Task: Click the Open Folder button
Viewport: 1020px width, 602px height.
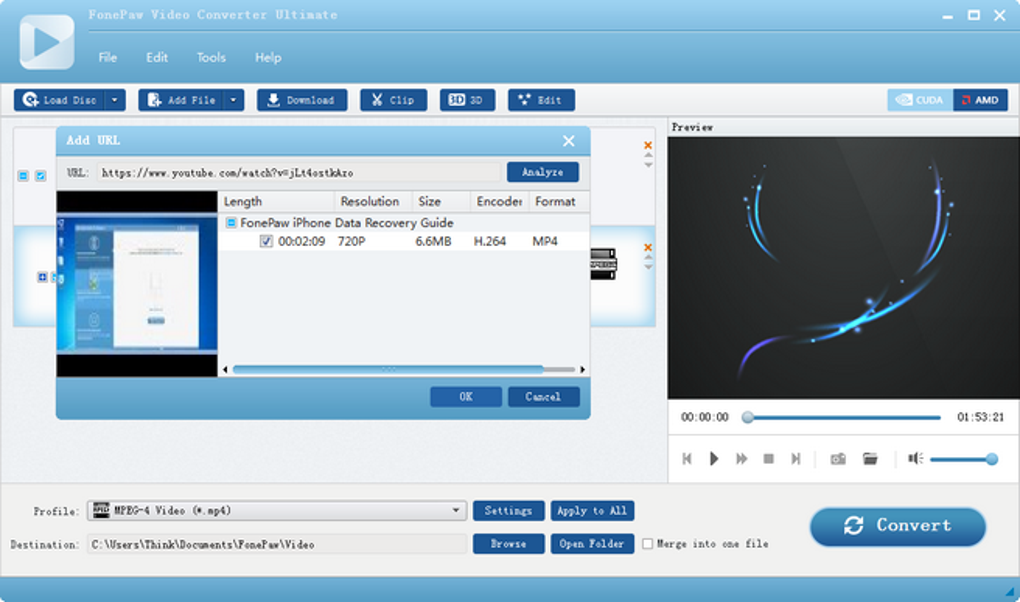Action: [592, 544]
